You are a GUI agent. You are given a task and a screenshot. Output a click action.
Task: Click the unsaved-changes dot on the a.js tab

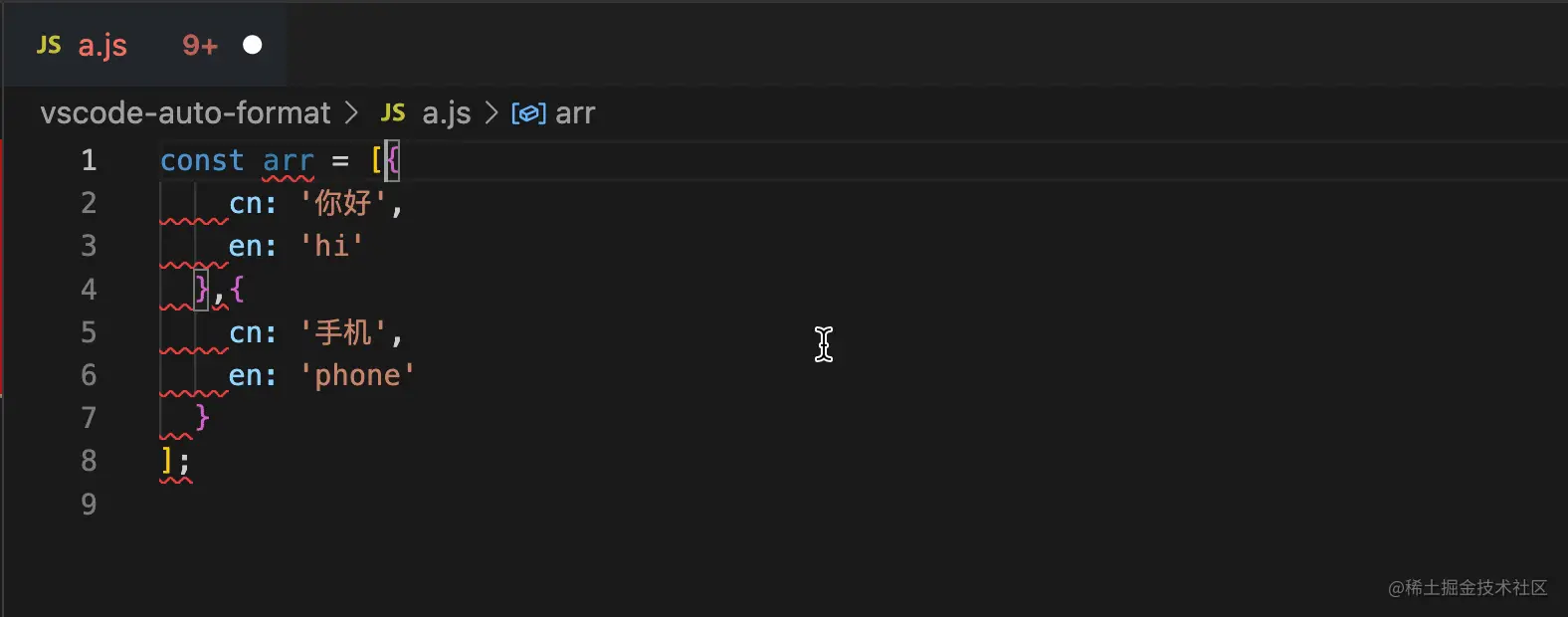(252, 44)
